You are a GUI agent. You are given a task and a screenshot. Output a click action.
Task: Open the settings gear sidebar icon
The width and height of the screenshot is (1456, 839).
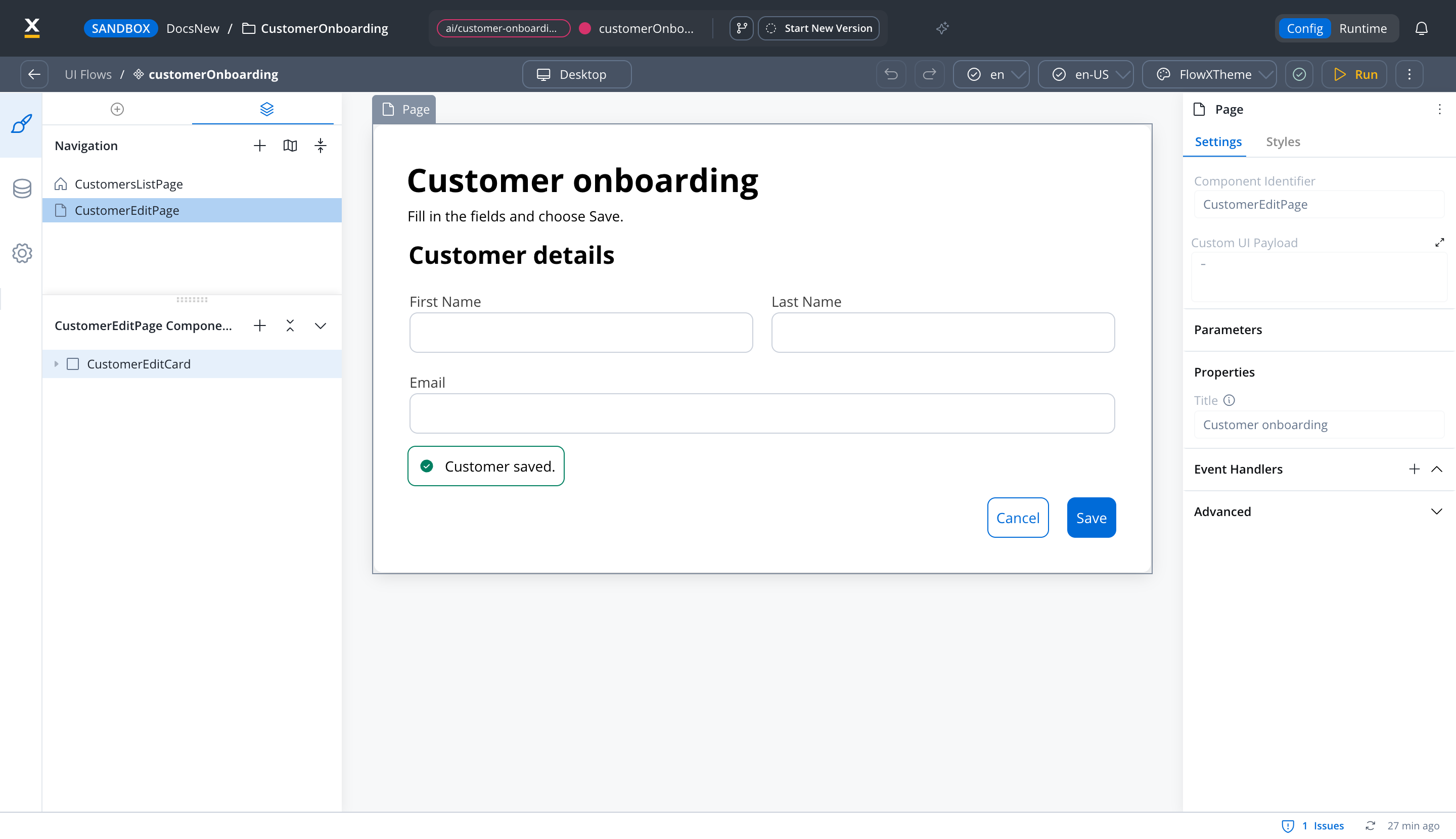point(22,253)
